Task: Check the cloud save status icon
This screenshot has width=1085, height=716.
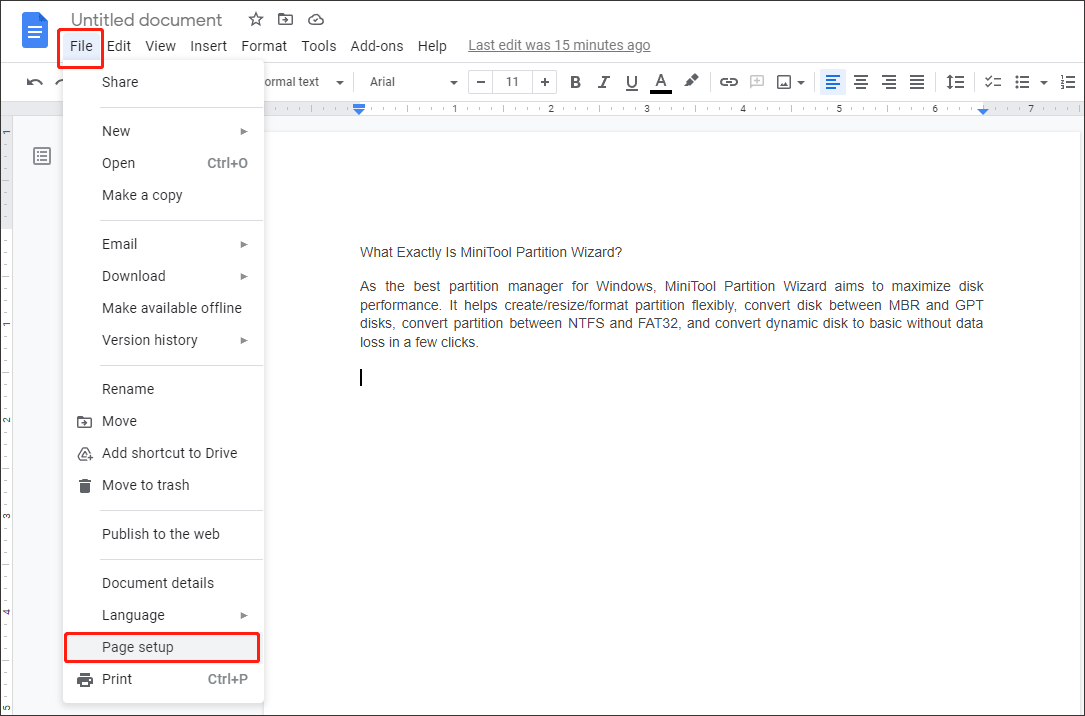Action: click(316, 19)
